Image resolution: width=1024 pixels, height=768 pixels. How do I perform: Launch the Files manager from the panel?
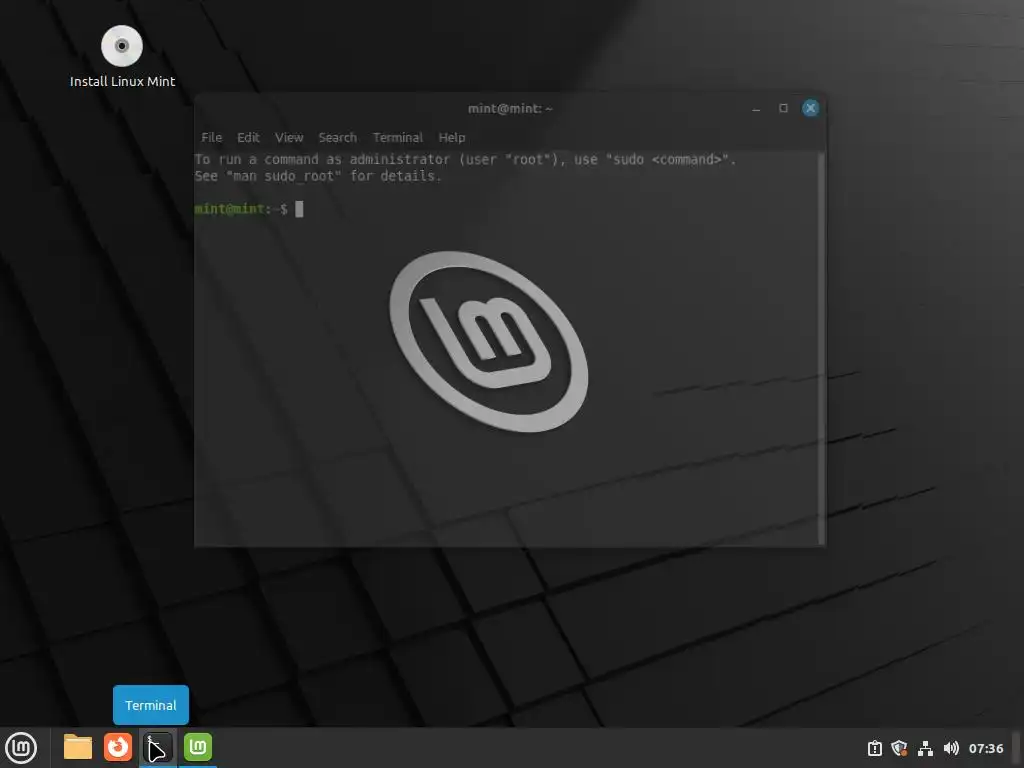coord(78,747)
